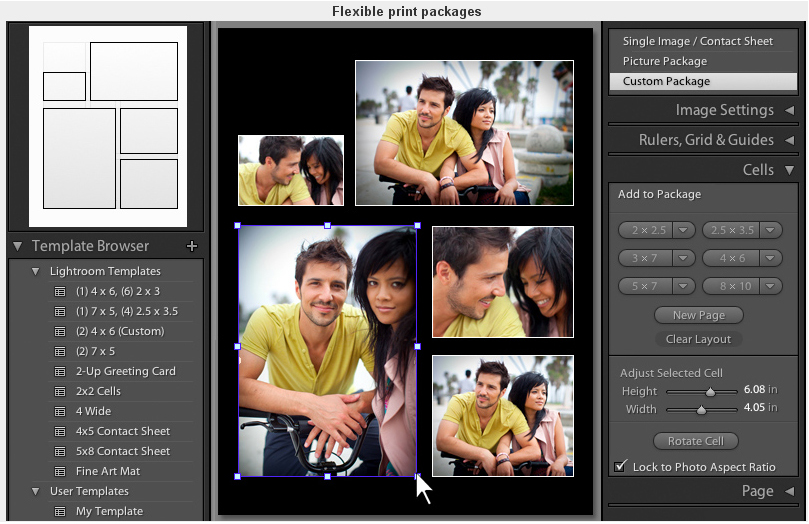Click the icon beside 5x8 Contact Sheet

point(60,451)
